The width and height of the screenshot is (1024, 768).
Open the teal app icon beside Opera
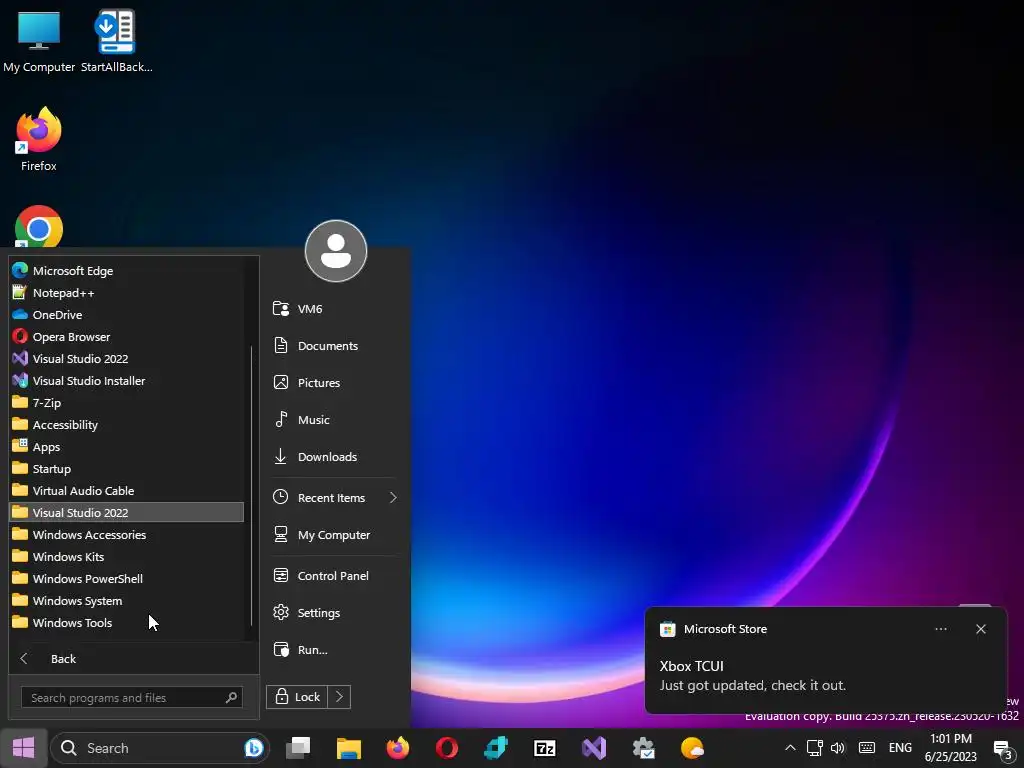[496, 748]
